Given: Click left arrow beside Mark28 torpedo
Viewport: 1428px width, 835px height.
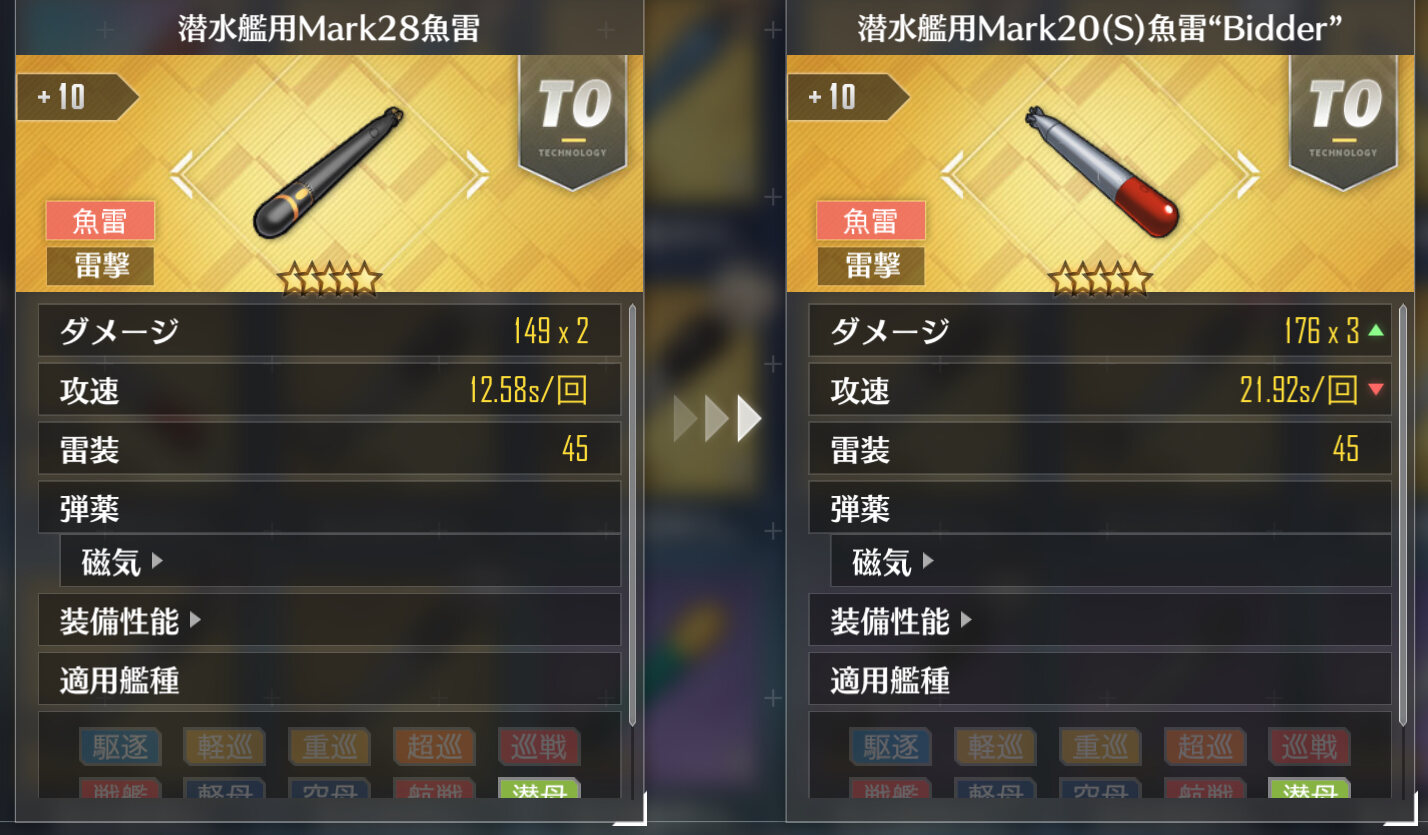Looking at the screenshot, I should pos(181,175).
